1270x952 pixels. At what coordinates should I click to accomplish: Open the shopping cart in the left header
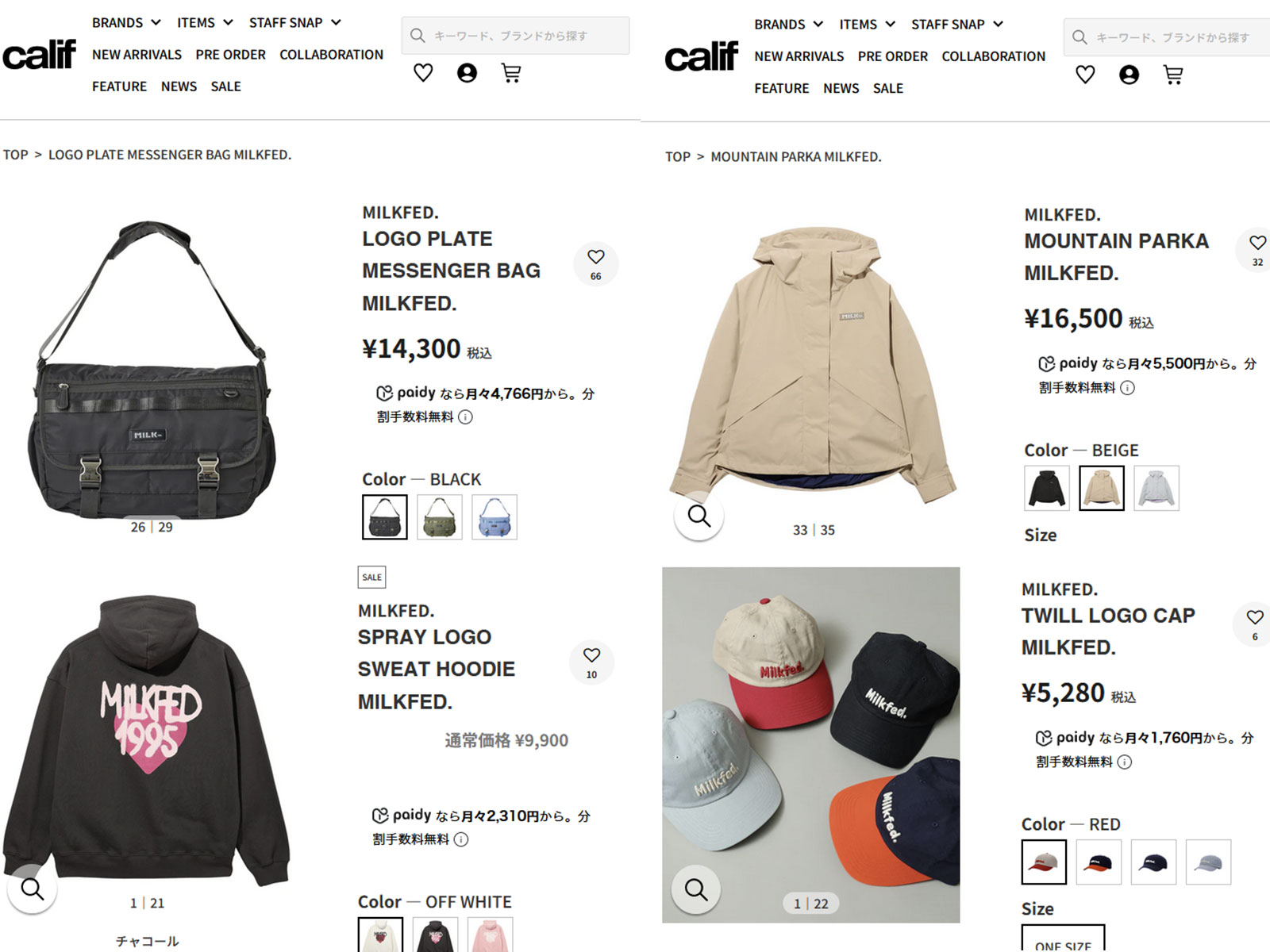pos(511,74)
